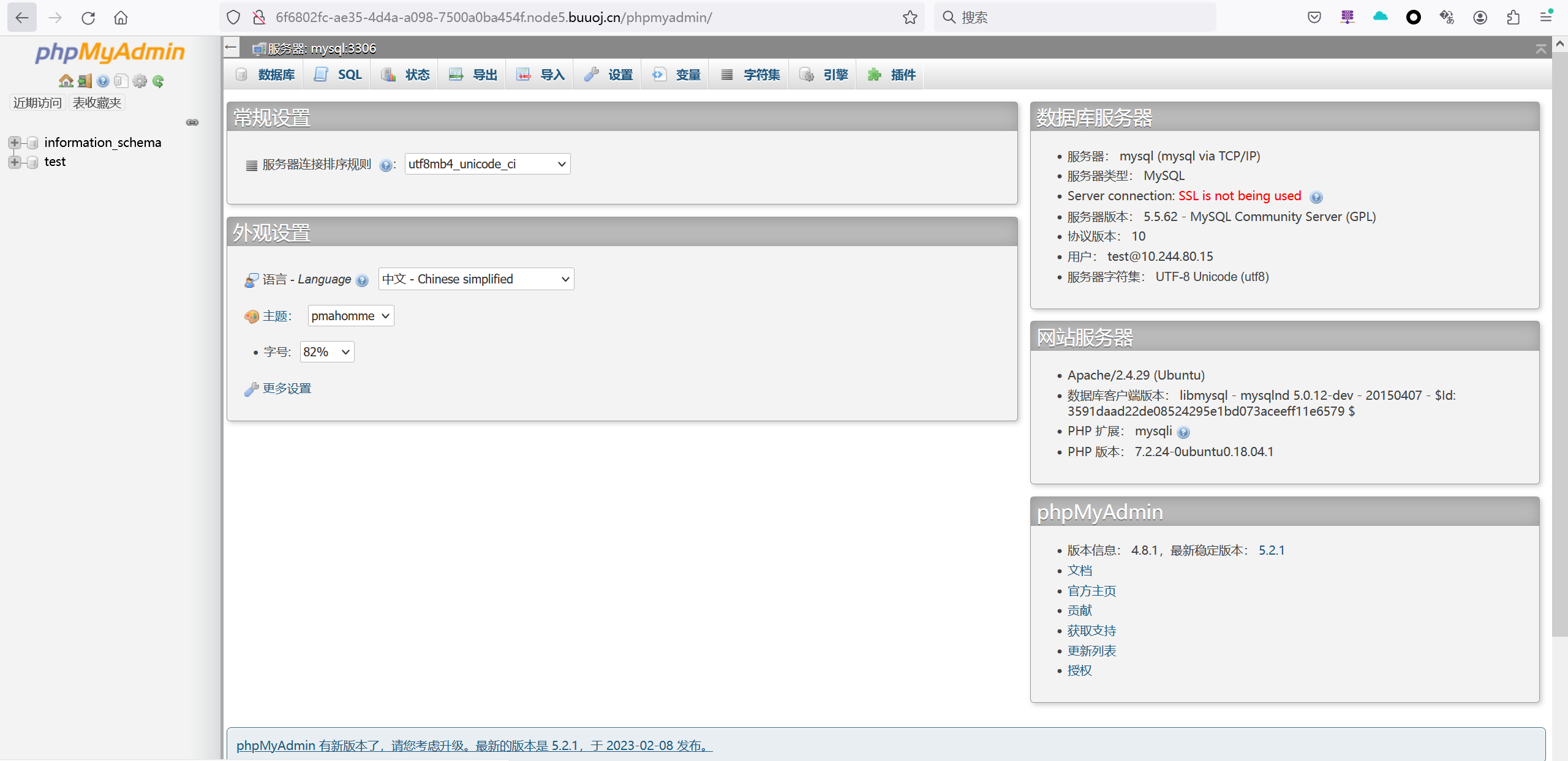Screen dimensions: 1568x761
Task: Click the phpMyAdmin logo
Action: coord(110,52)
